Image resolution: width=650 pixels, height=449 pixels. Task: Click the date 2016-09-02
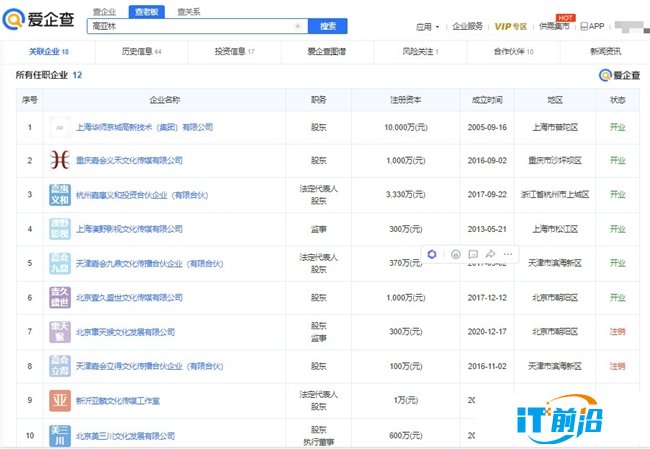tap(487, 160)
